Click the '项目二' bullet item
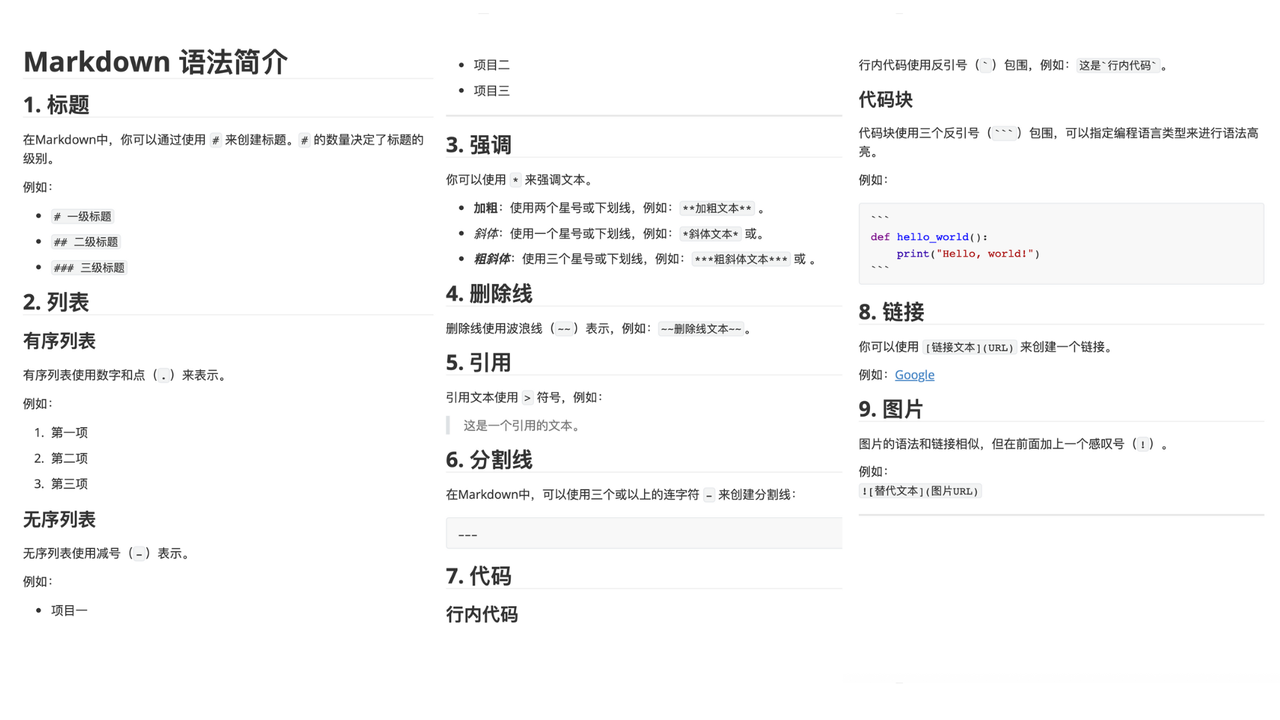 click(491, 65)
